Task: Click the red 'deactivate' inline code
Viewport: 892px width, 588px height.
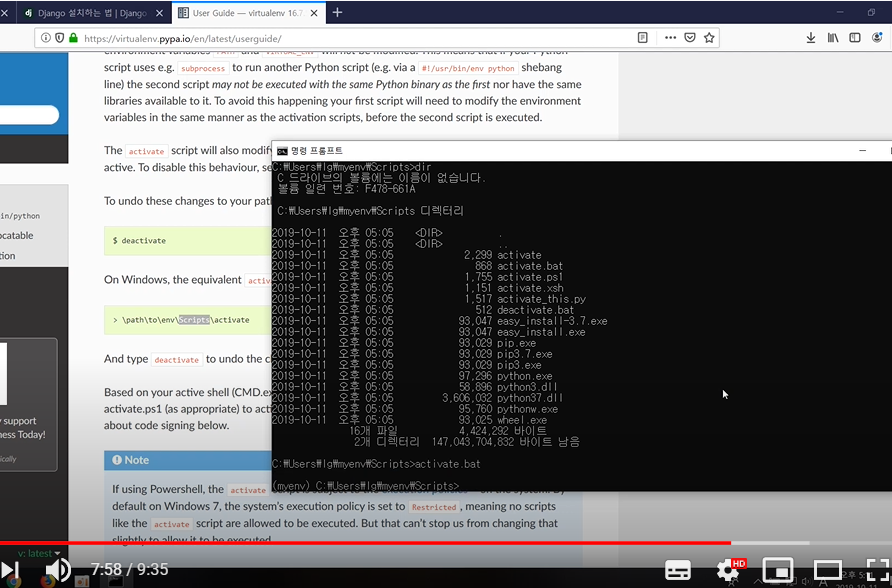Action: [176, 359]
